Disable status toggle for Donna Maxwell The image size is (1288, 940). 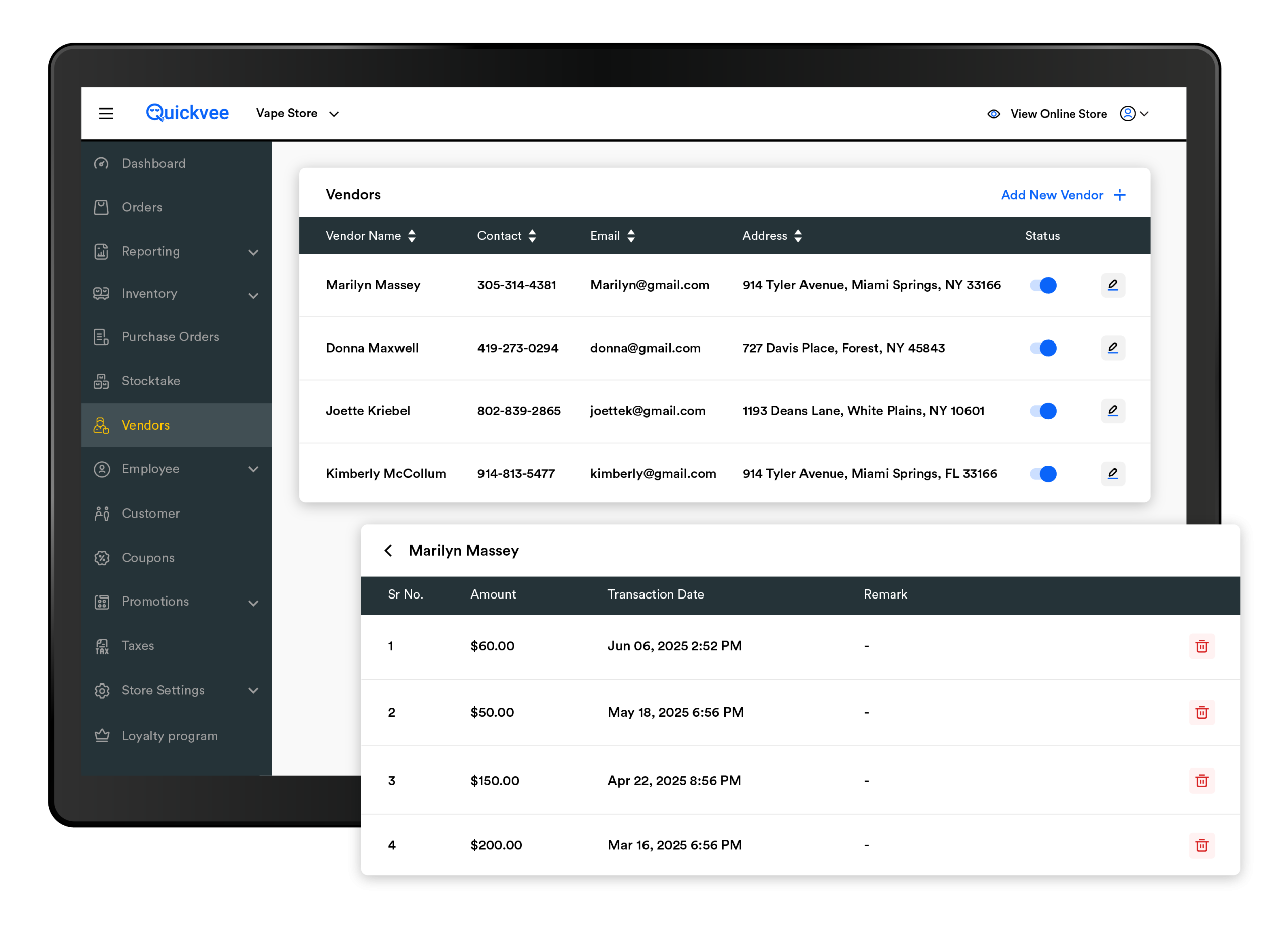tap(1042, 348)
